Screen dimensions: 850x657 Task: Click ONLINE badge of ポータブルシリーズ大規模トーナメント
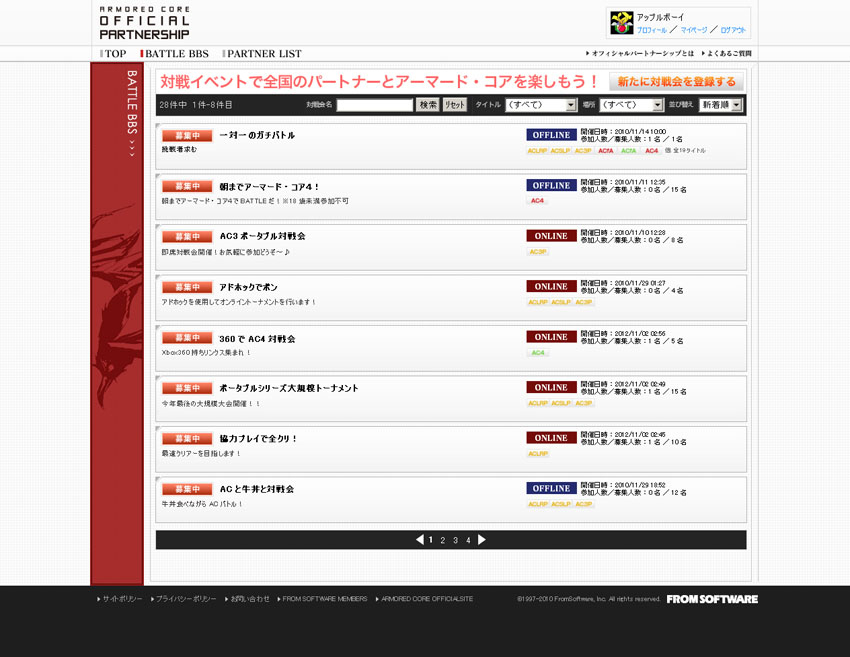(551, 387)
